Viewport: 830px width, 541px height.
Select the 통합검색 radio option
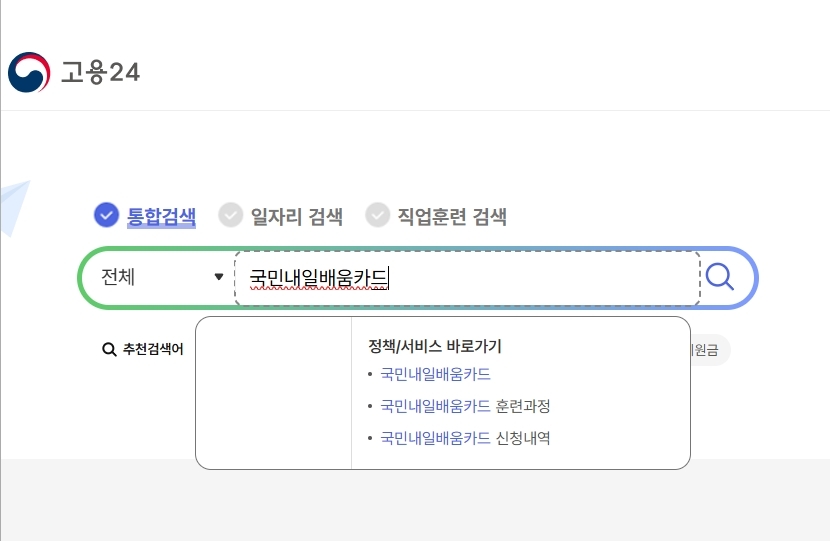click(x=106, y=215)
